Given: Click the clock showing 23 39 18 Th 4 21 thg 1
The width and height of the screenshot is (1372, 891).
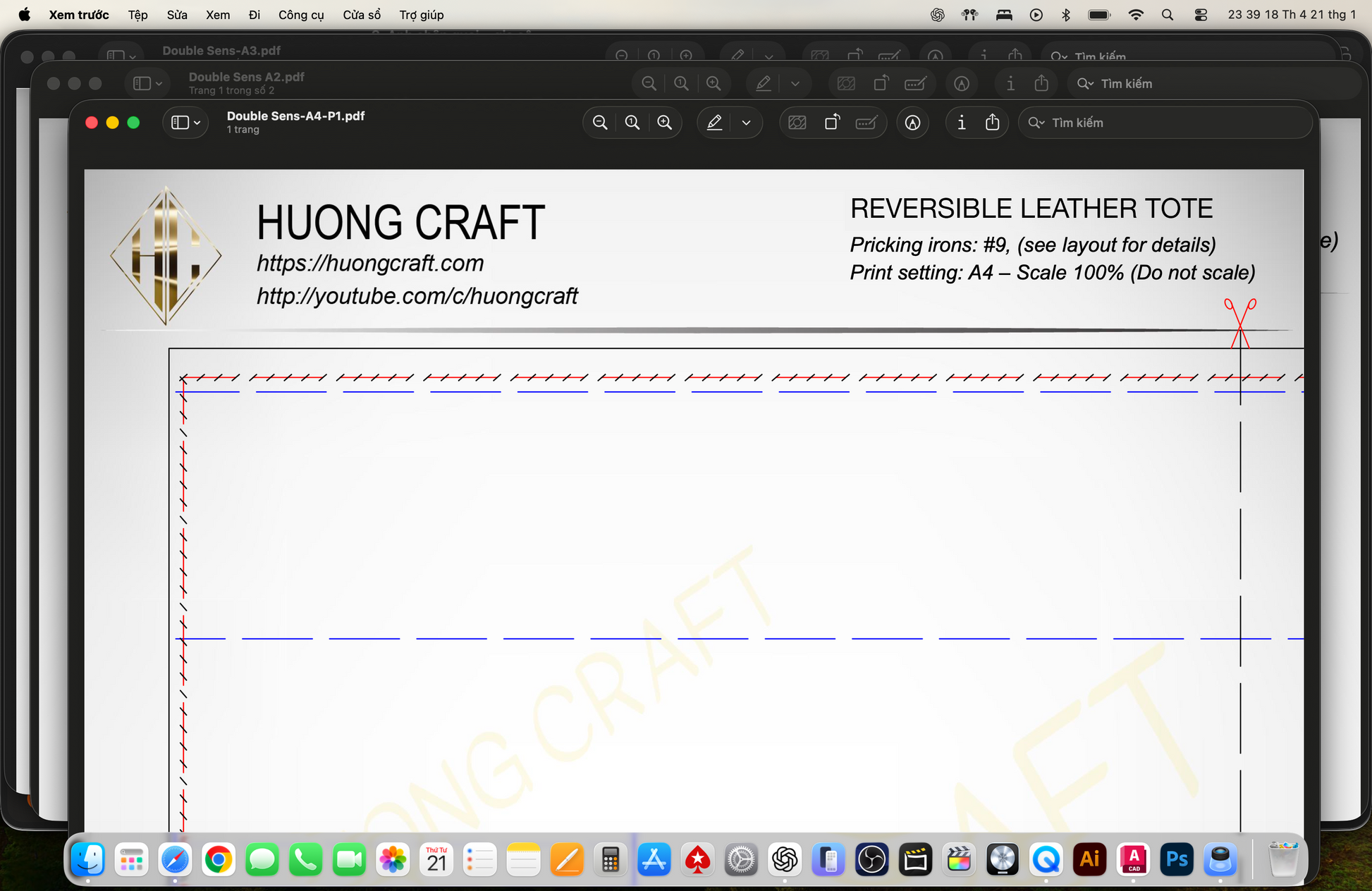Looking at the screenshot, I should 1292,15.
